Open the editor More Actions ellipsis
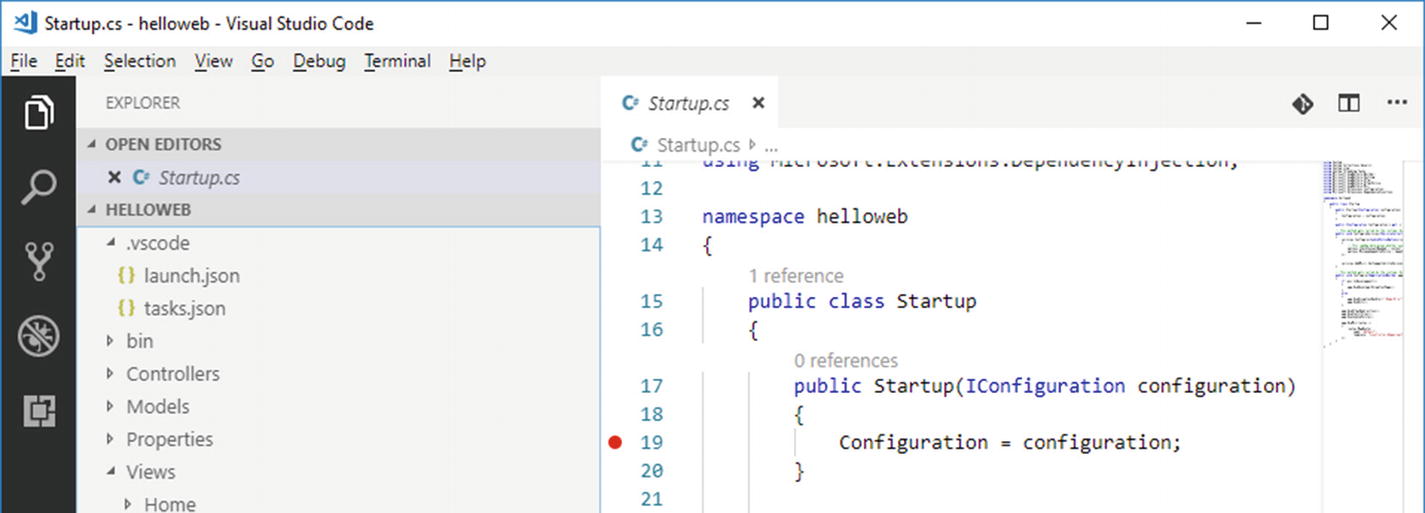Image resolution: width=1425 pixels, height=513 pixels. point(1397,103)
